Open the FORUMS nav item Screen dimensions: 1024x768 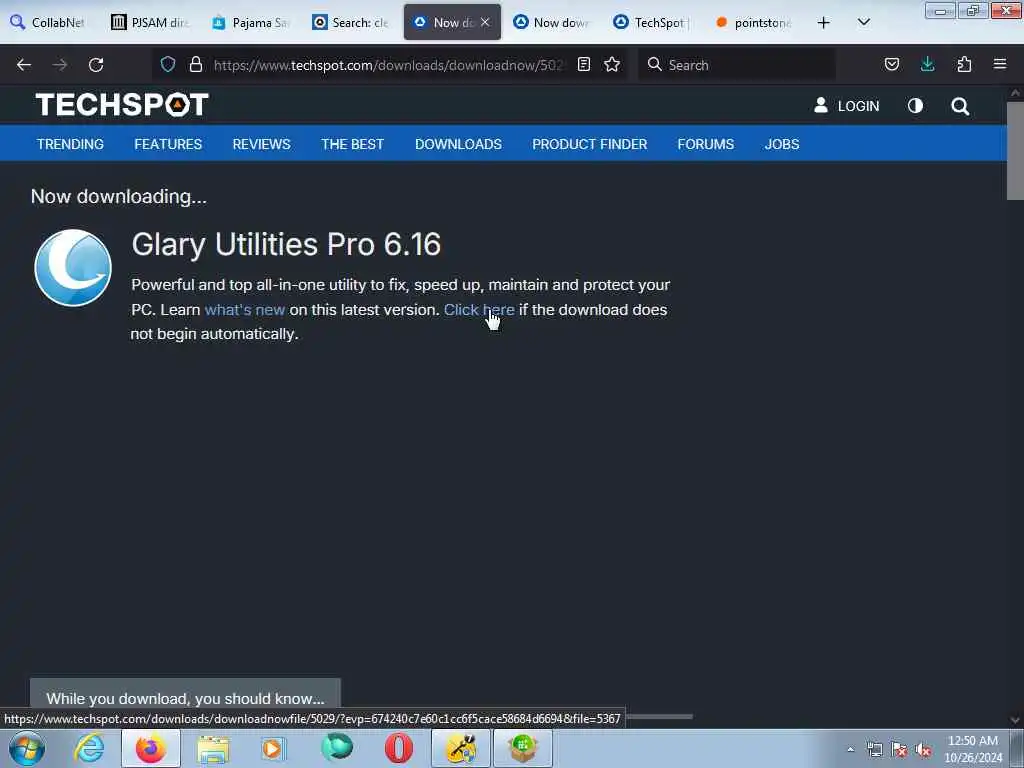(x=705, y=144)
